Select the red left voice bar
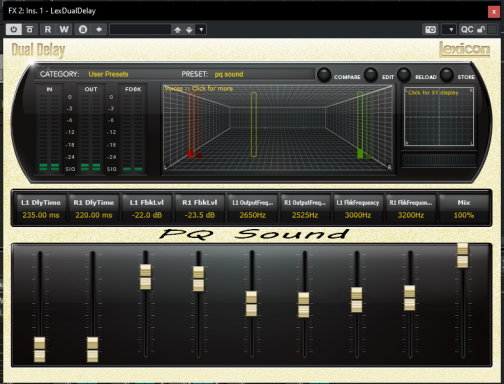 (191, 125)
